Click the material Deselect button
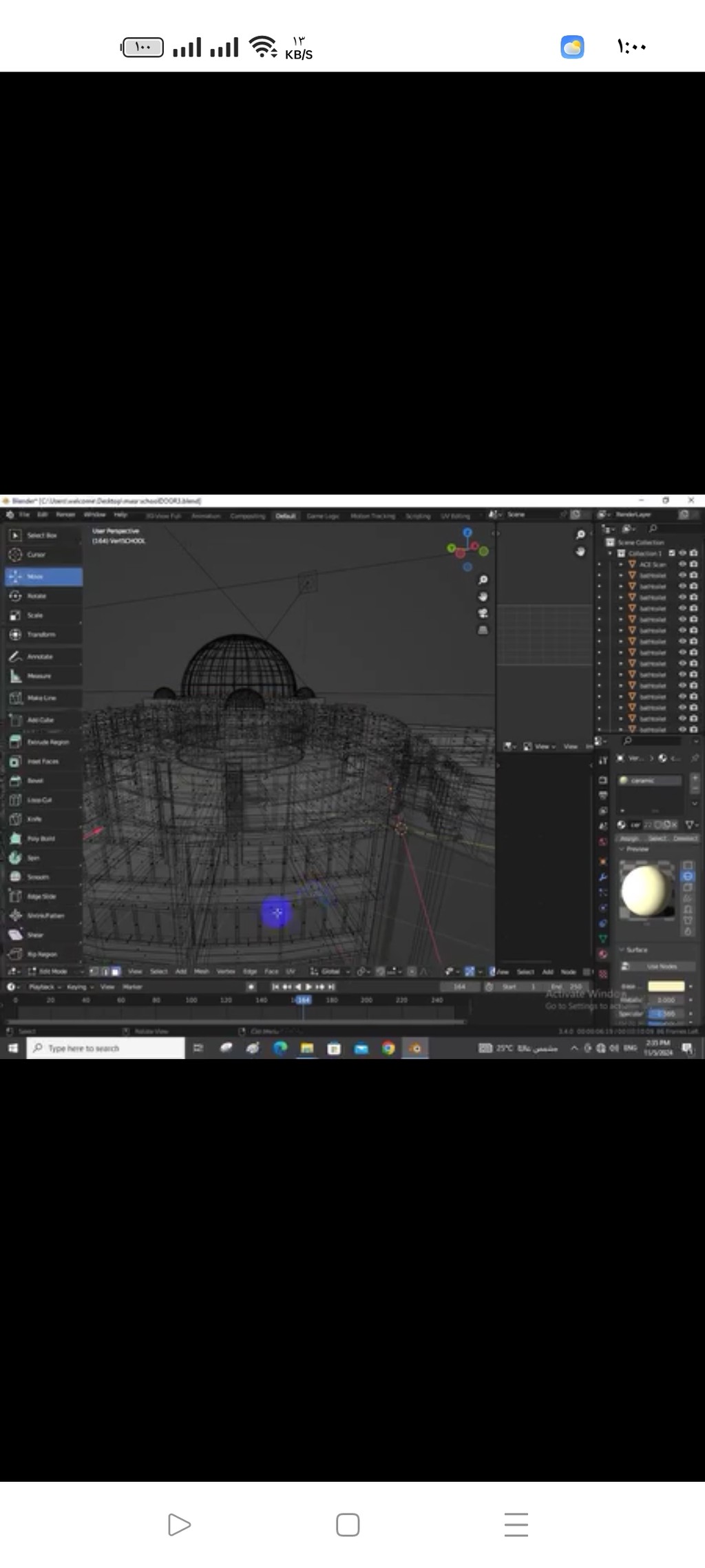Screen dimensions: 705x1568 coord(685,838)
